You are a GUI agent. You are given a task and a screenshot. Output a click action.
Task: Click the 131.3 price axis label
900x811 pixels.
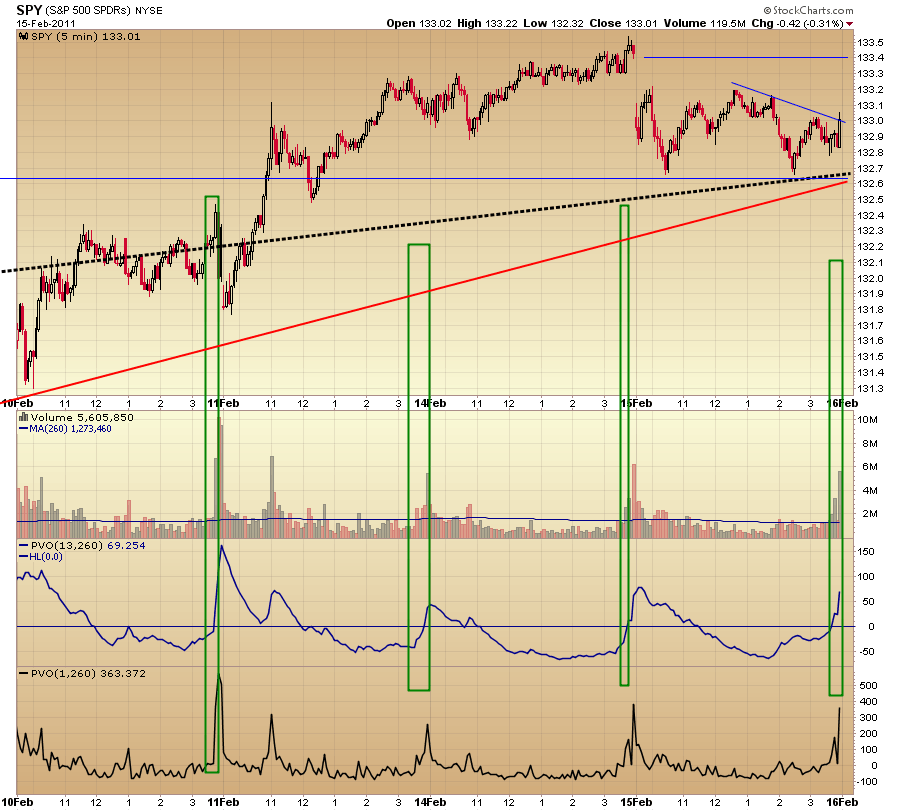870,389
